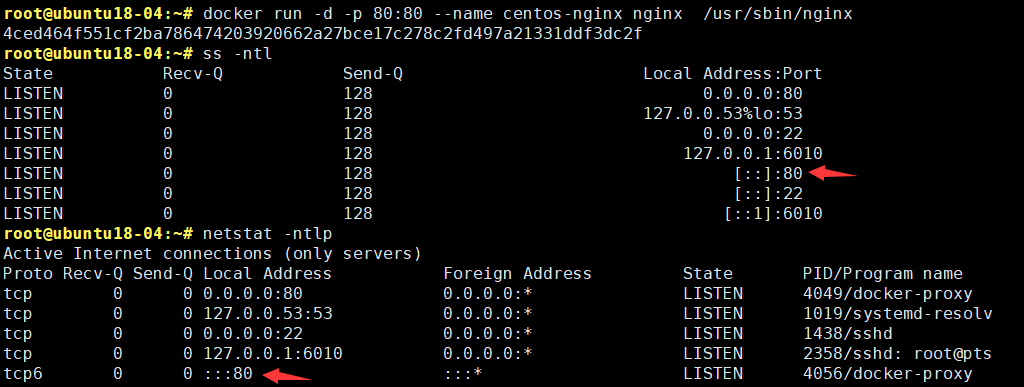Image resolution: width=1024 pixels, height=387 pixels.
Task: Click the 'tcp6' protocol label
Action: click(23, 373)
